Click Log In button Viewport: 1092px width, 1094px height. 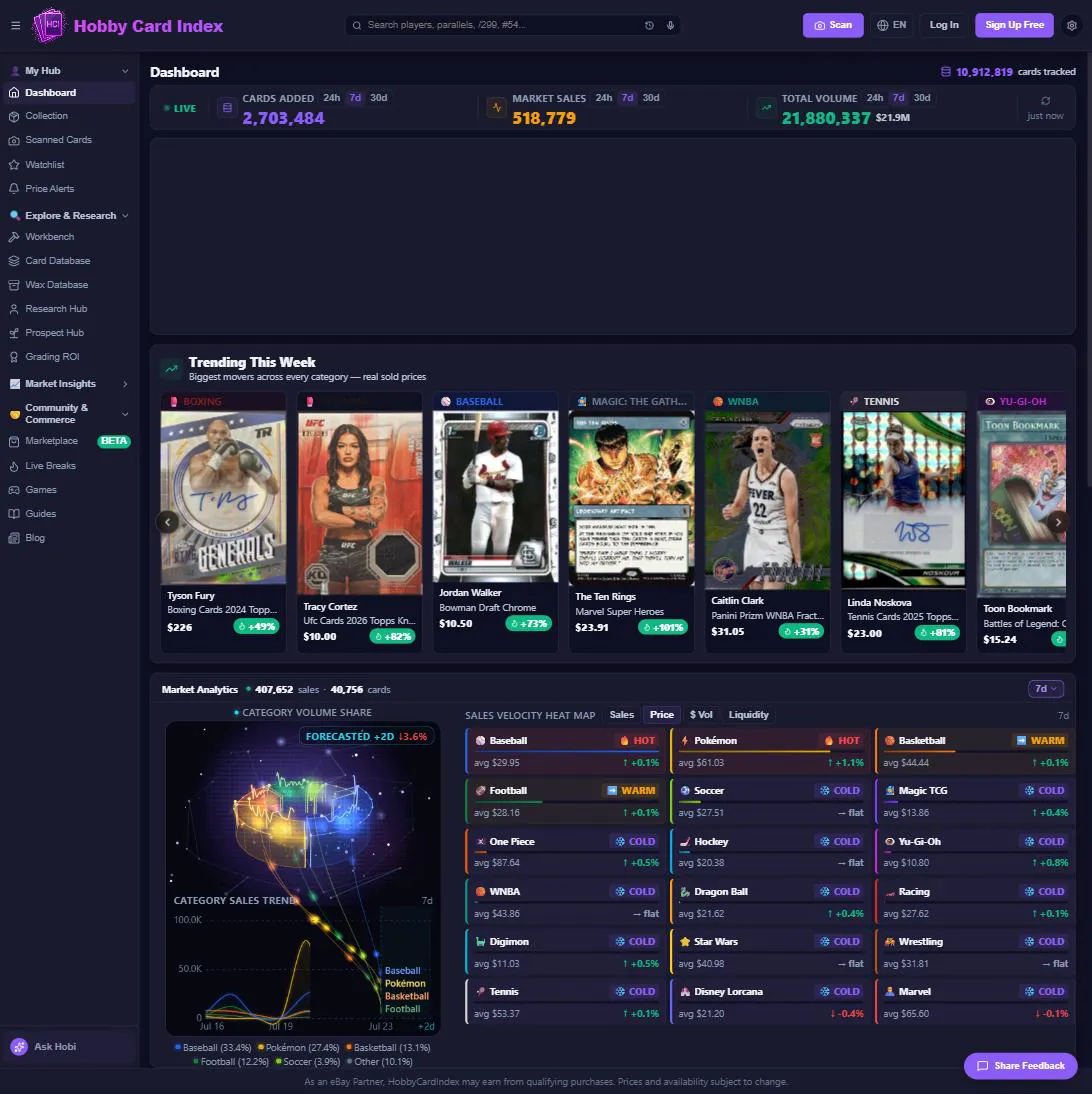[943, 25]
